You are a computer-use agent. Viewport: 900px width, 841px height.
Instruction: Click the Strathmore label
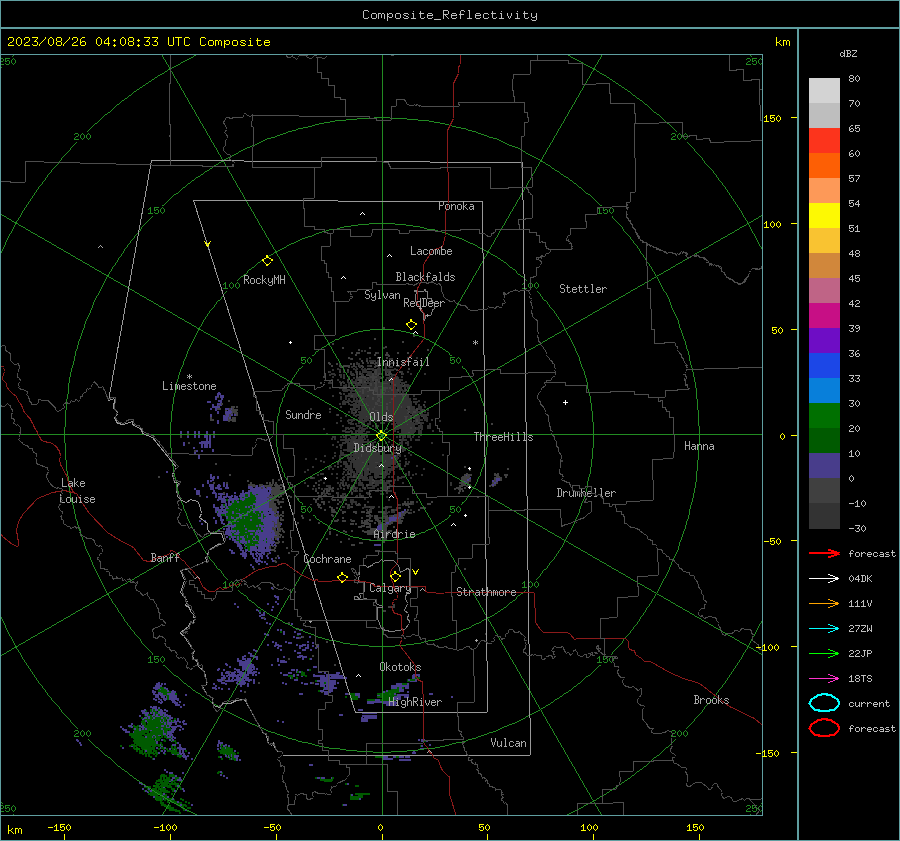coord(486,592)
